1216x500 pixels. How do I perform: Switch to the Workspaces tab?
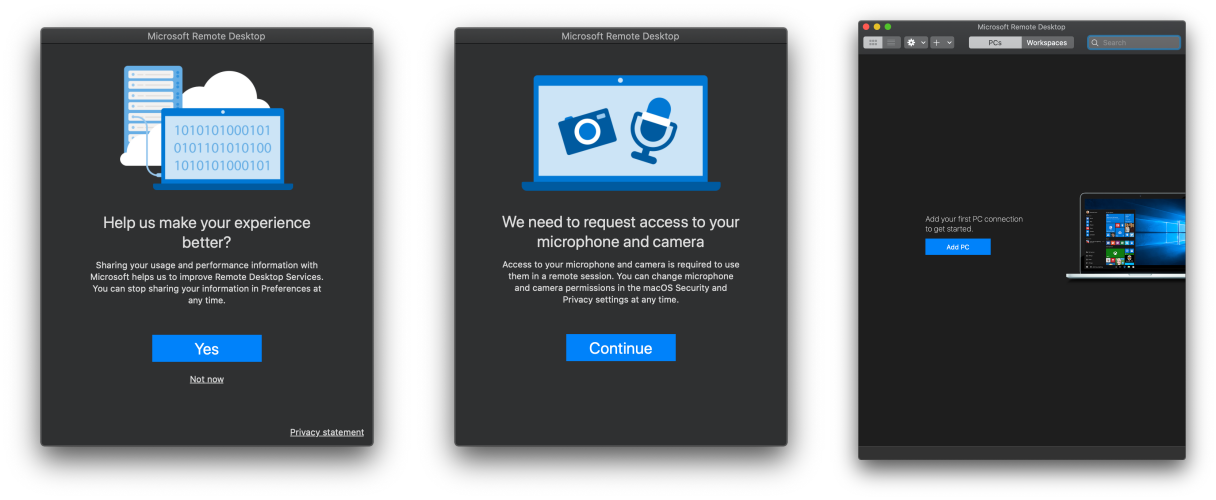(x=1047, y=43)
